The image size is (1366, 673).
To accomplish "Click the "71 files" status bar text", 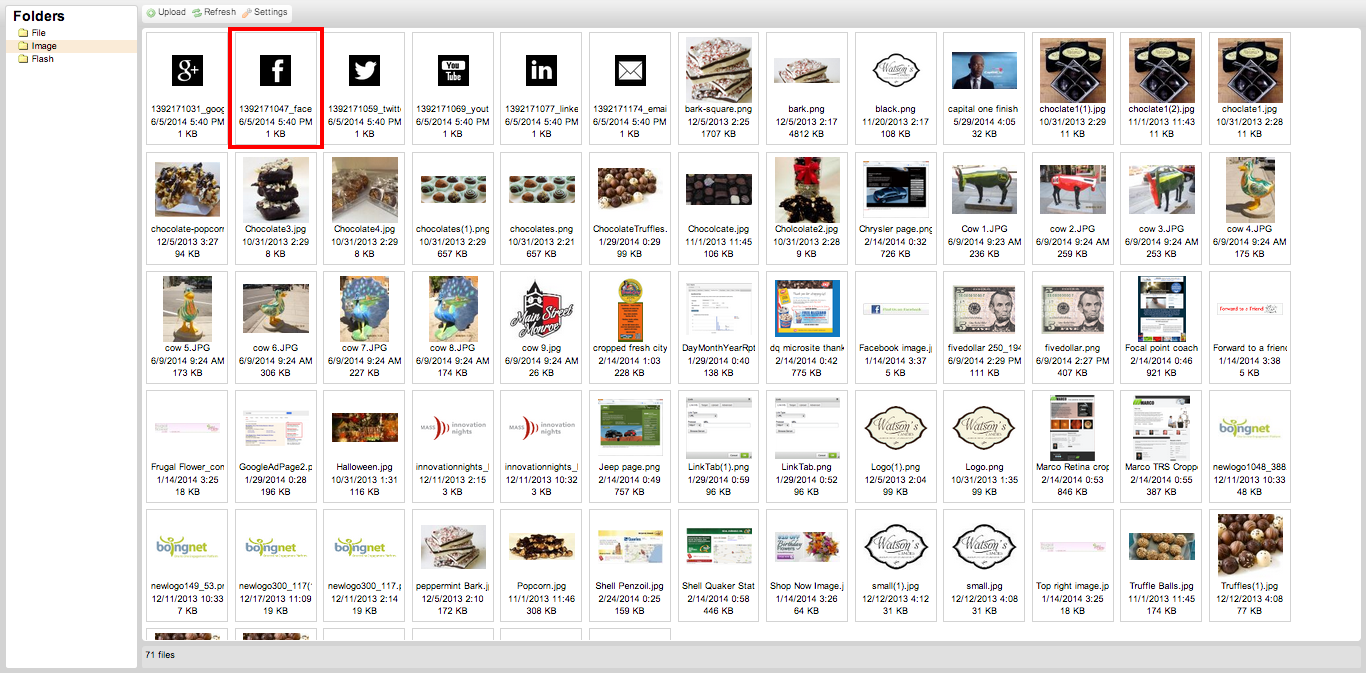I will [159, 656].
